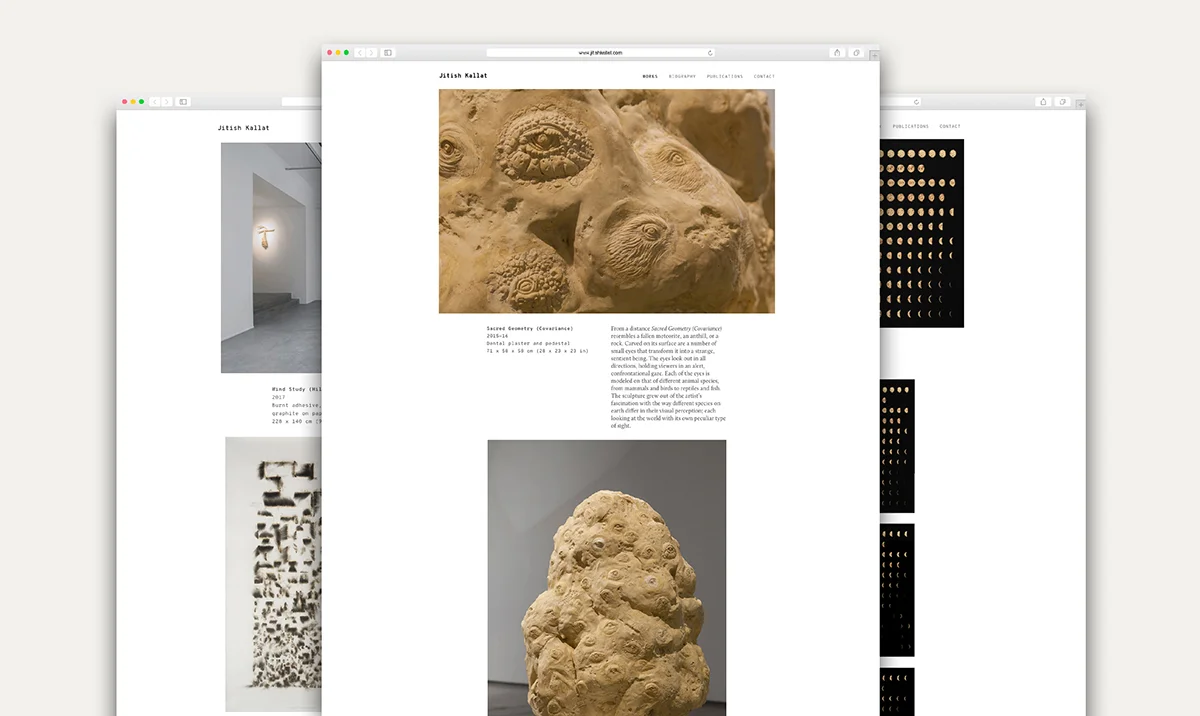Toggle sidebar in left rear Safari window

[x=183, y=102]
